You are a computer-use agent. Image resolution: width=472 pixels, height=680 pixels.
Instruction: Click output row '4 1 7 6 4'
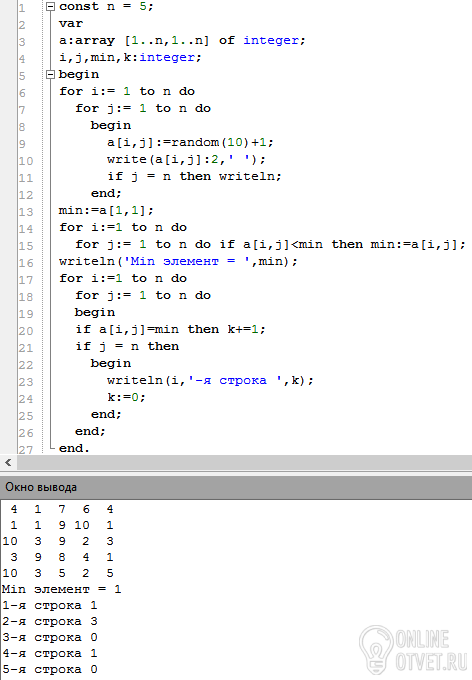coord(62,509)
